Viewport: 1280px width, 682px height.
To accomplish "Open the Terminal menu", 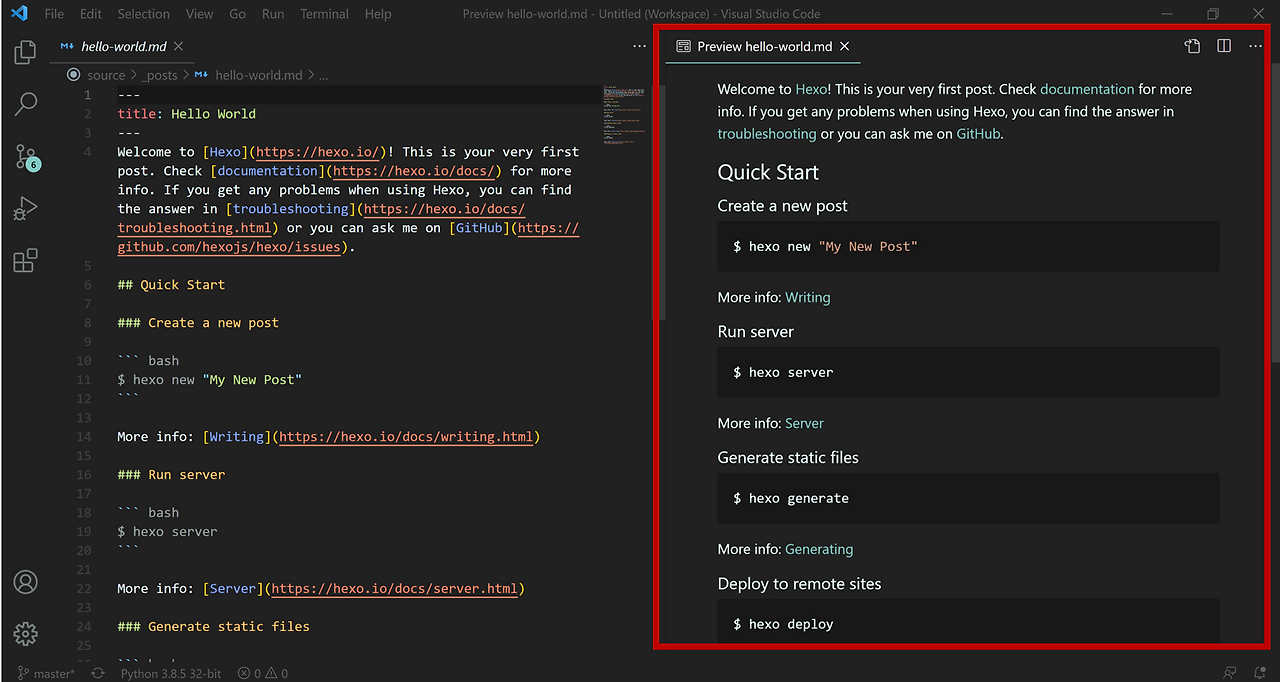I will pos(325,14).
